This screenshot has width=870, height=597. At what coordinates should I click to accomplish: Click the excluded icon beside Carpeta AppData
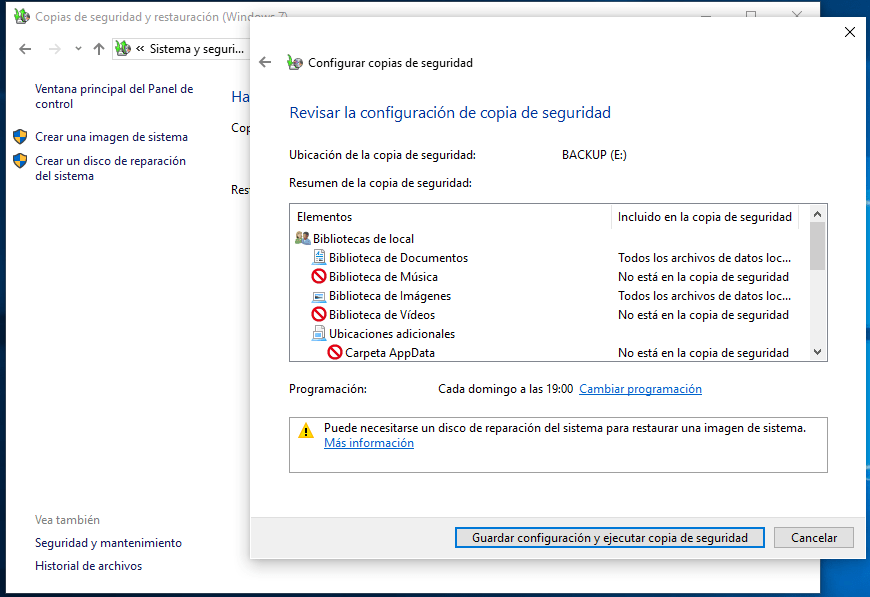tap(335, 353)
